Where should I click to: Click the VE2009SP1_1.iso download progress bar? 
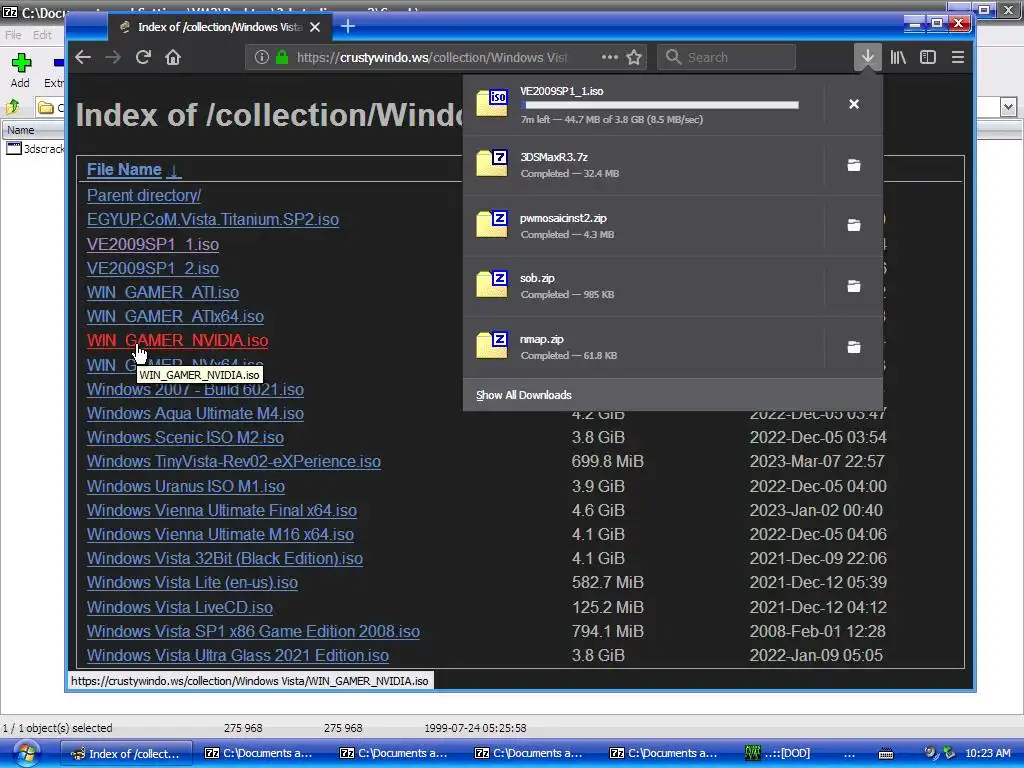pos(660,104)
